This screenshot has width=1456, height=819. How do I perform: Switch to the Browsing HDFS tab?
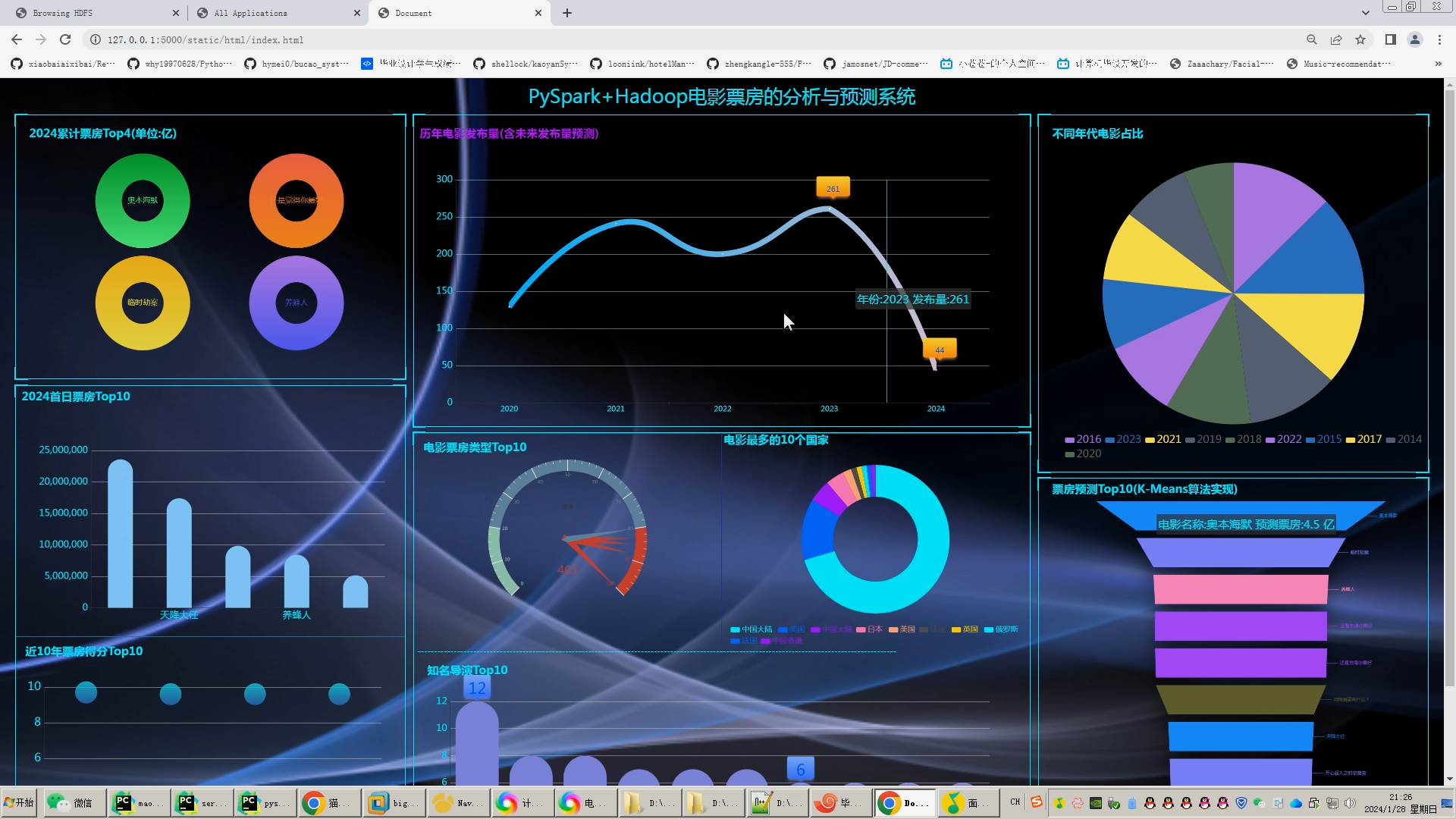pos(63,13)
